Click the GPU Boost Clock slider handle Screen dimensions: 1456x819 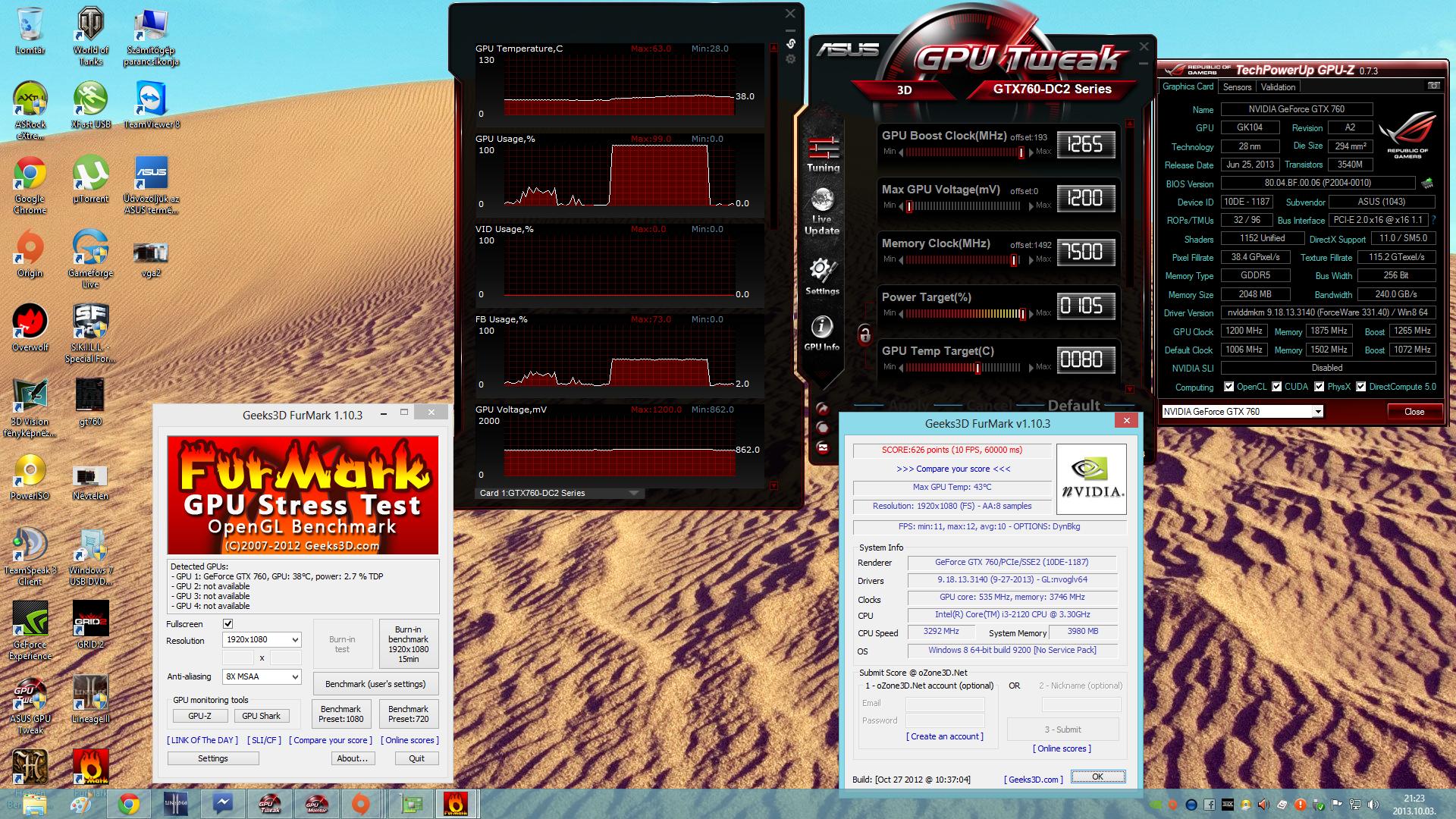click(1021, 152)
